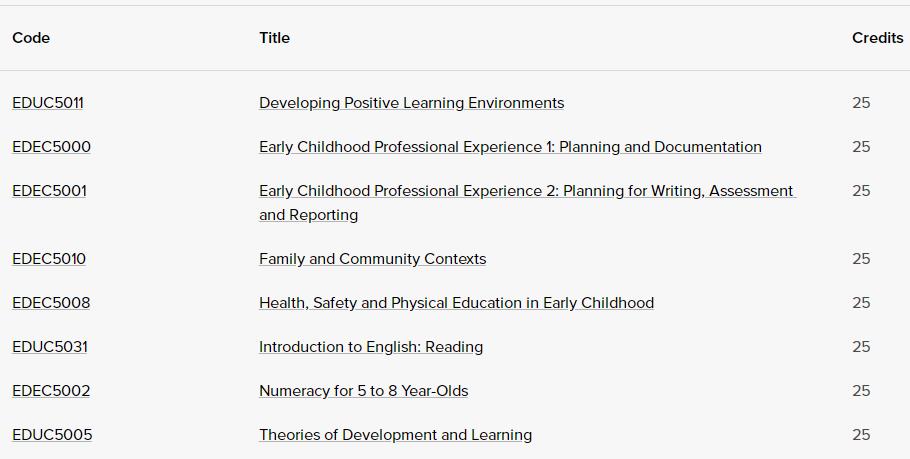This screenshot has height=459, width=910.
Task: Click the EDEC5000 course code
Action: click(51, 147)
